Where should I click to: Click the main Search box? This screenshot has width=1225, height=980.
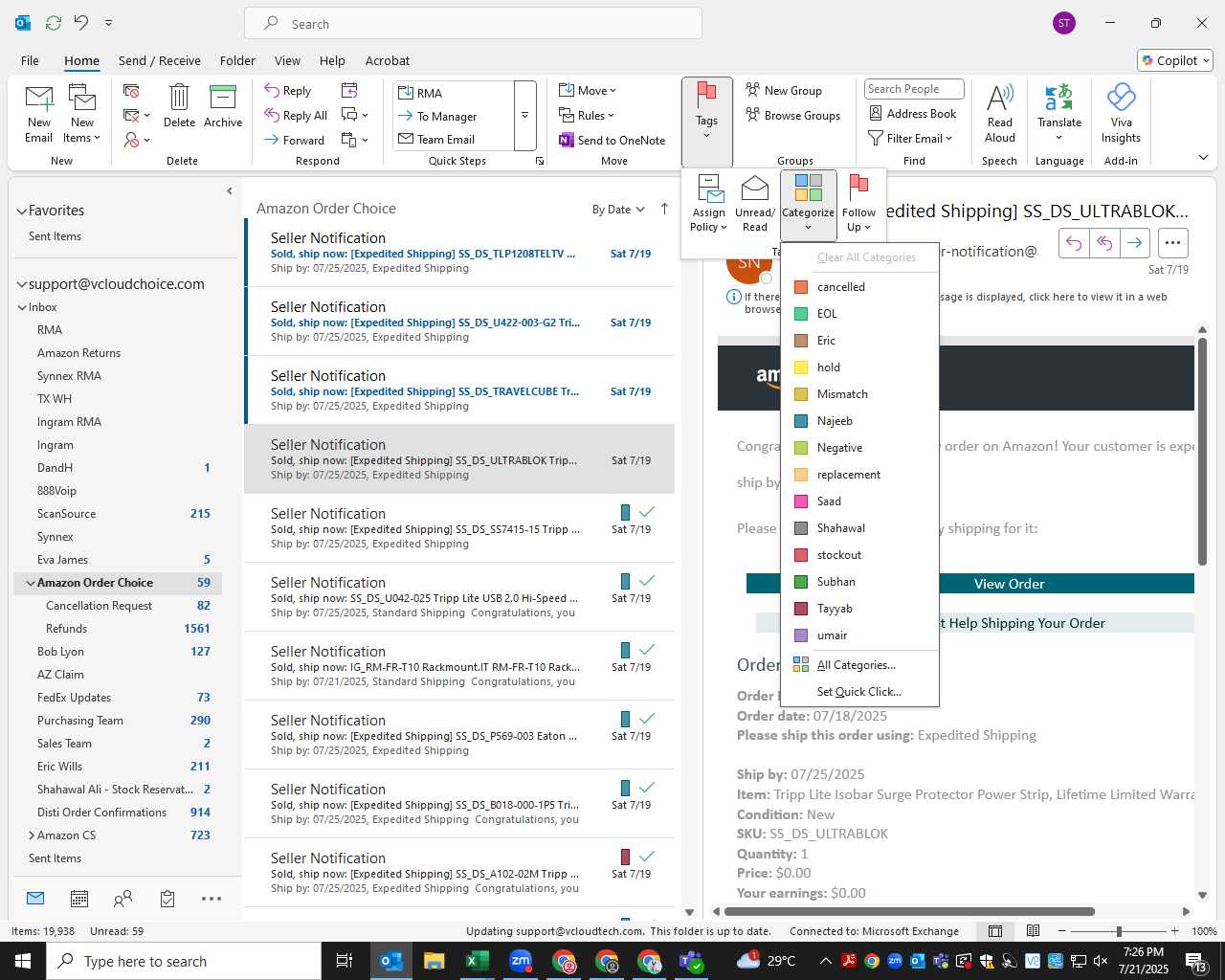(x=473, y=24)
